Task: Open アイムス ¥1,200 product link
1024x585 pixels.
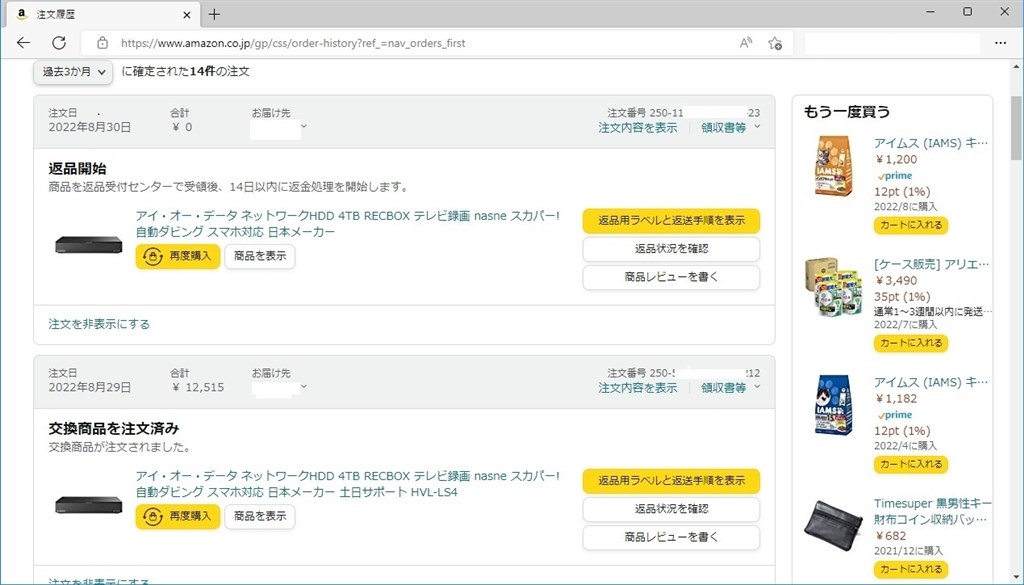Action: pyautogui.click(x=931, y=143)
